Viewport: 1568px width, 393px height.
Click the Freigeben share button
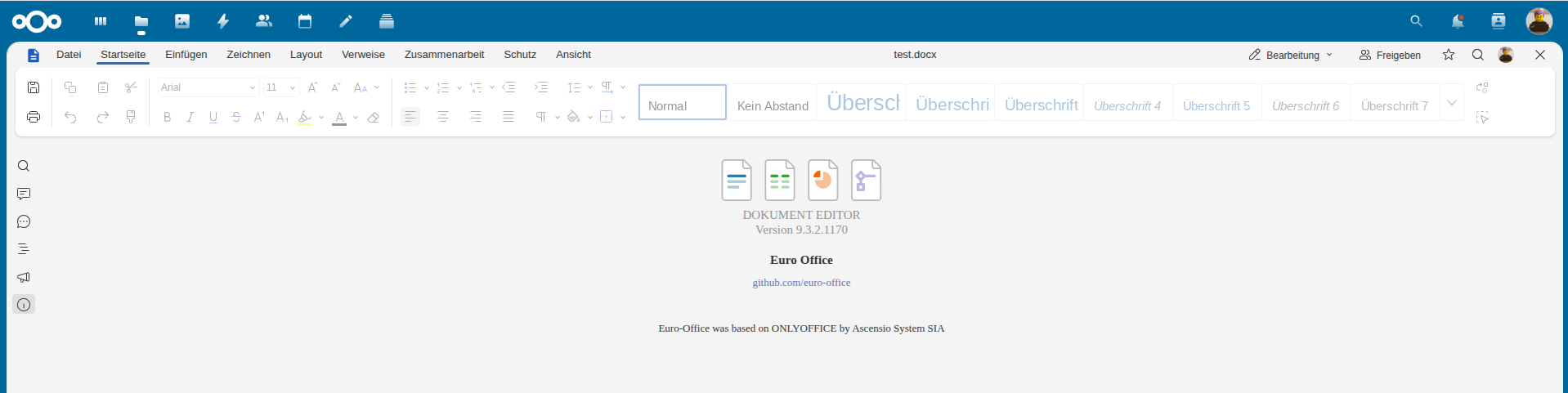(1390, 55)
